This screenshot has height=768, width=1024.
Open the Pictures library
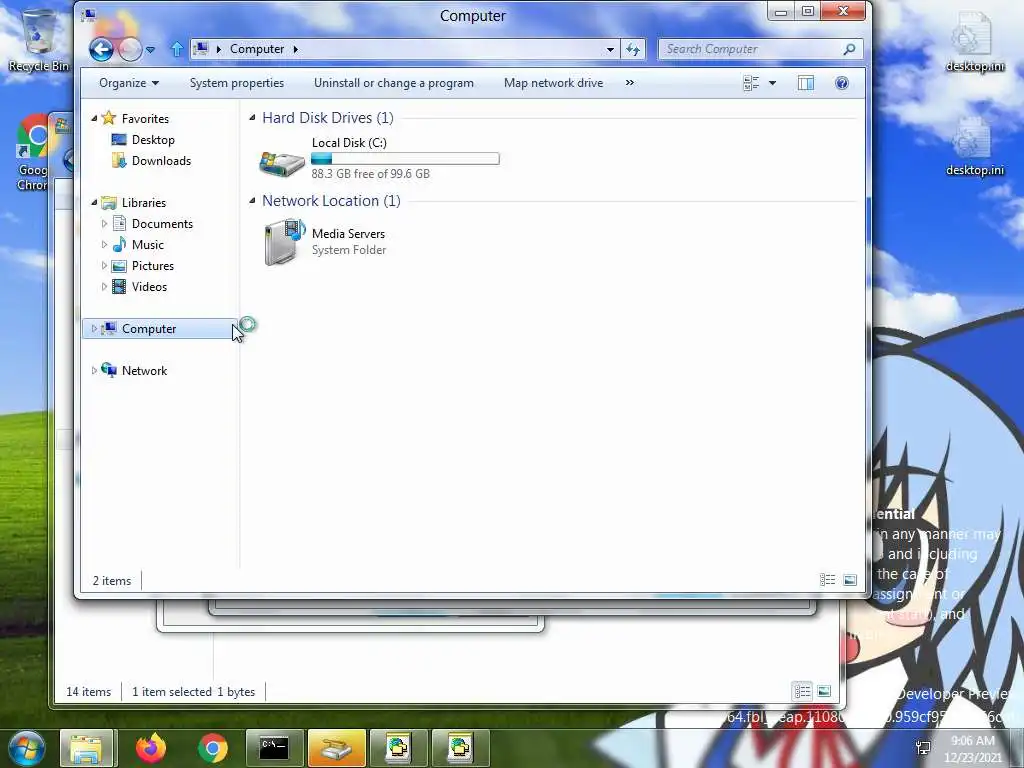coord(153,266)
